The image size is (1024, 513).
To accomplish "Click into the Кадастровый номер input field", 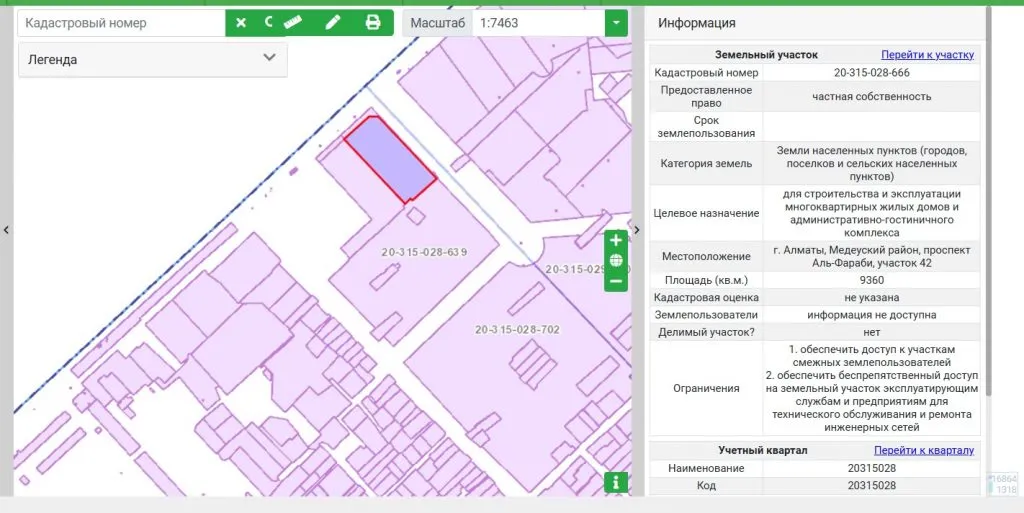I will click(120, 22).
